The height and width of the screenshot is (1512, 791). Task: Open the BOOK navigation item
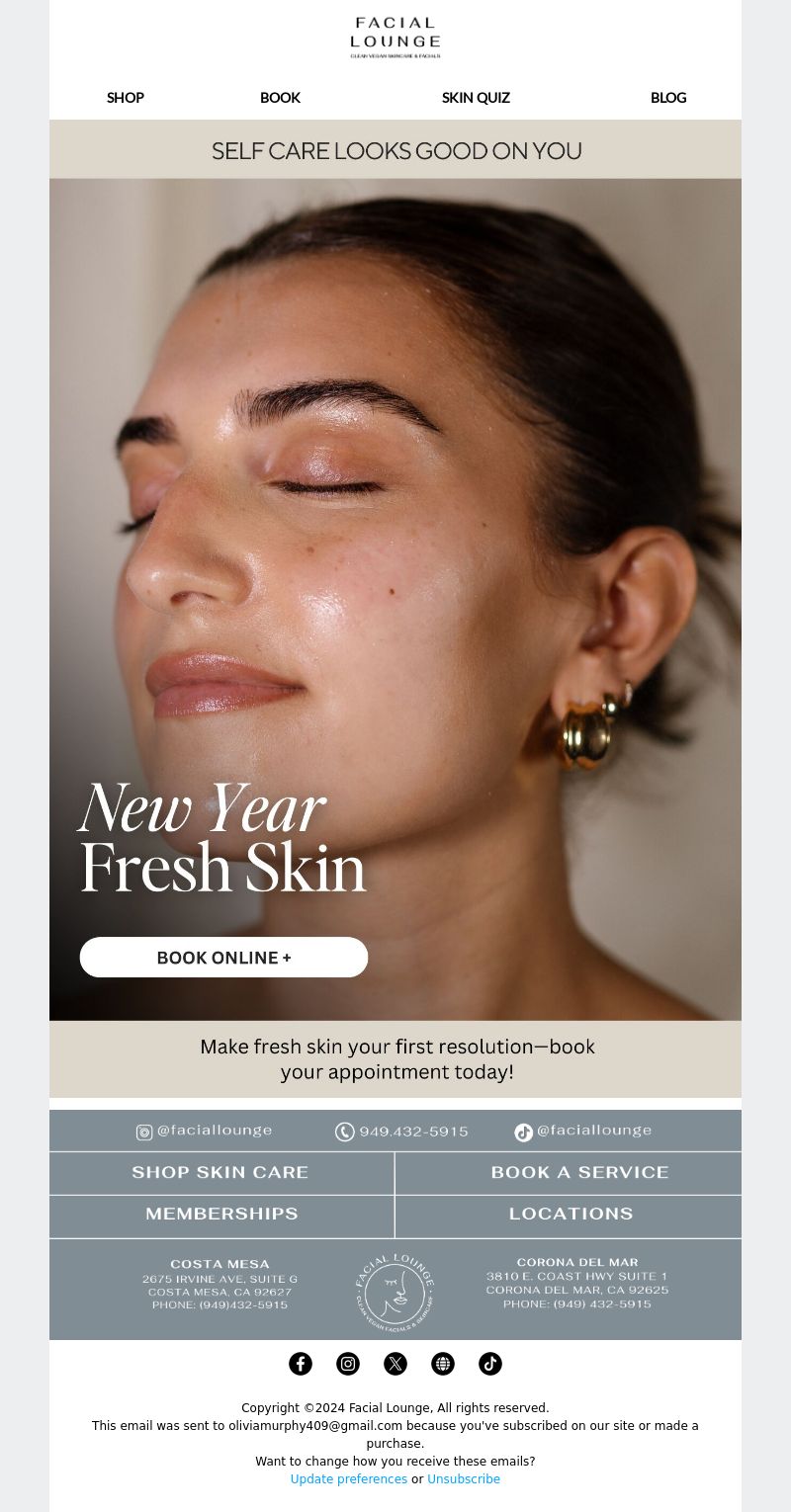(x=280, y=98)
